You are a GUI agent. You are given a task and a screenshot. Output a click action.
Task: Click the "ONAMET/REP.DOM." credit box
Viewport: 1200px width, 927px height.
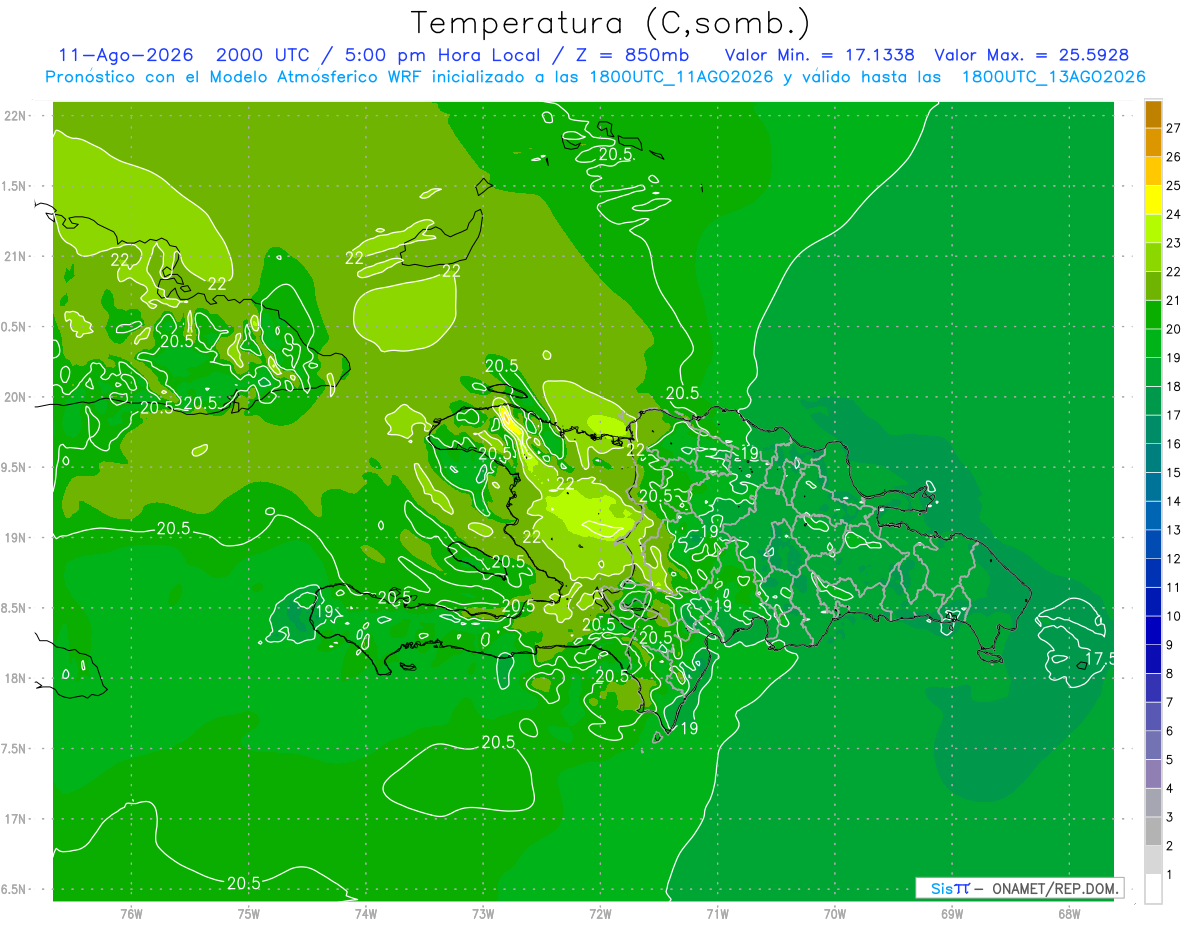tap(1020, 888)
